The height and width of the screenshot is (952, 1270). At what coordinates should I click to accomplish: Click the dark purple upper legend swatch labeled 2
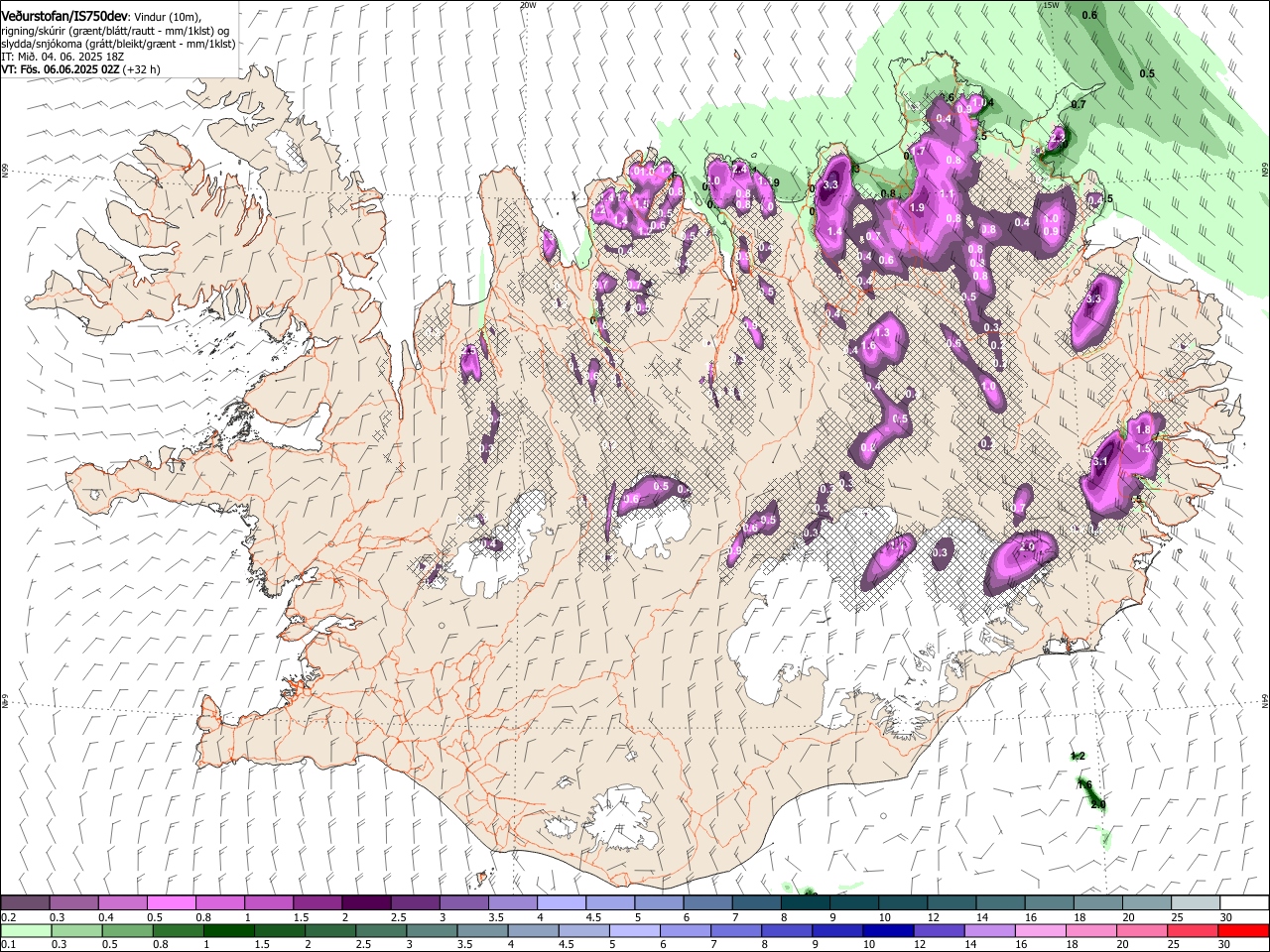point(366,902)
